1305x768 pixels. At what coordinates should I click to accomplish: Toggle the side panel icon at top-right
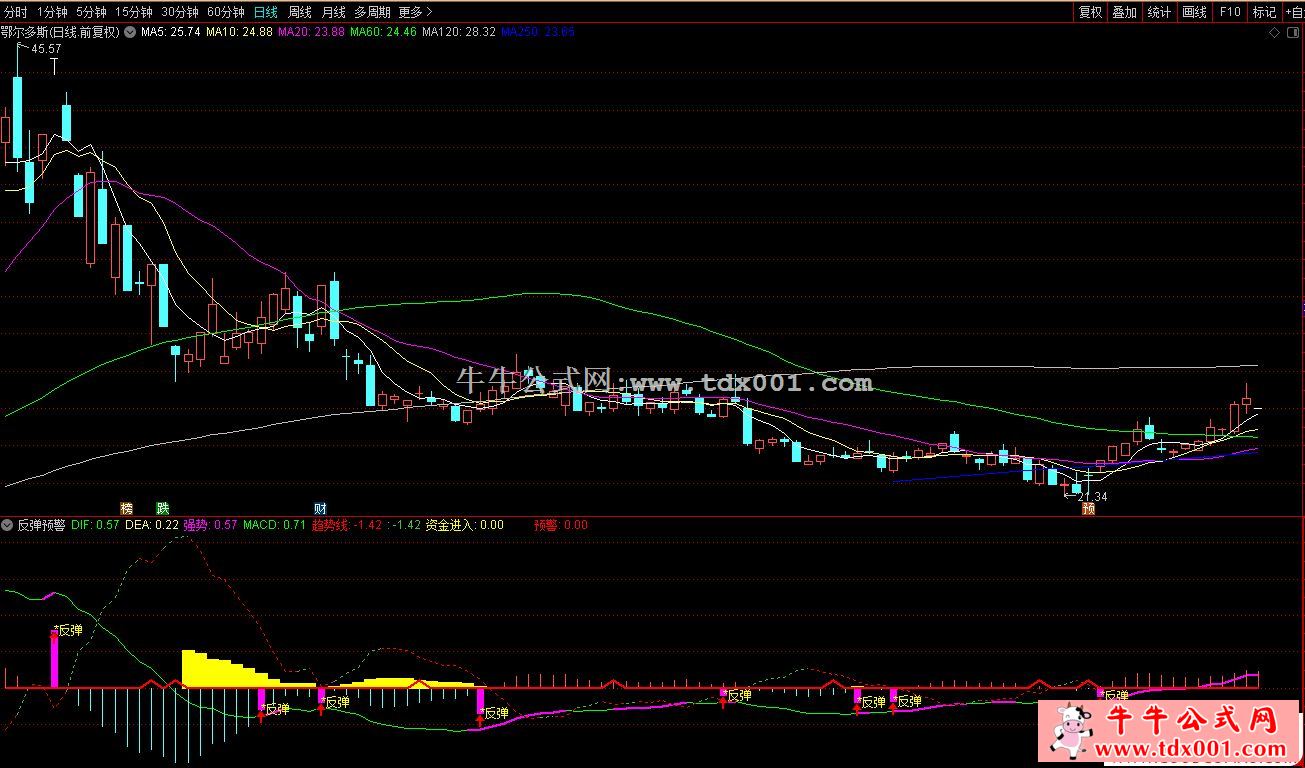(x=1291, y=32)
